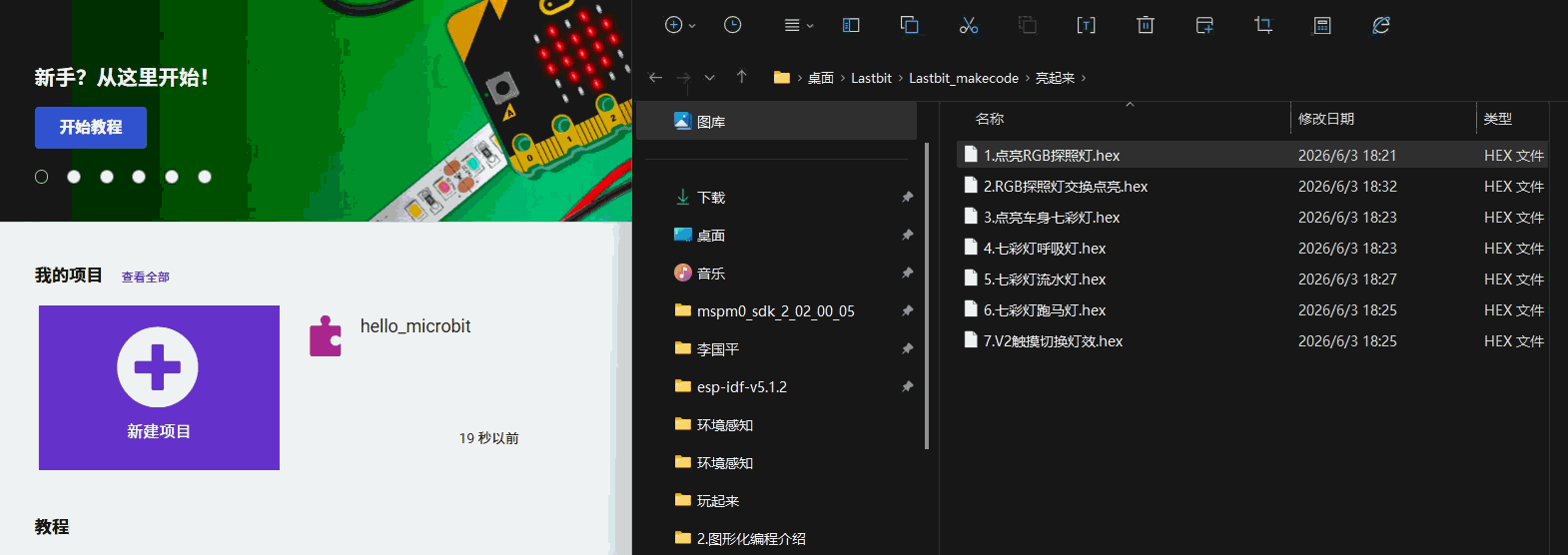Open 图库 in the navigation pane
Screen dimensions: 1568x555
[x=775, y=121]
